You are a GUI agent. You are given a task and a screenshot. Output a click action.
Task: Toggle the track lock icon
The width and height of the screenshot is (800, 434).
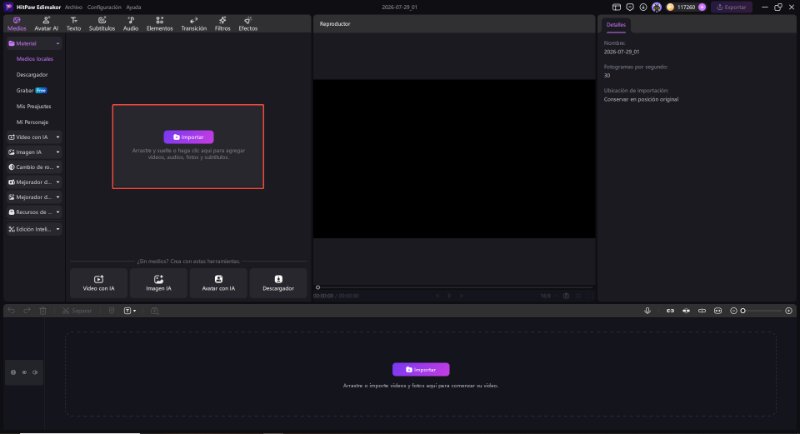click(13, 372)
